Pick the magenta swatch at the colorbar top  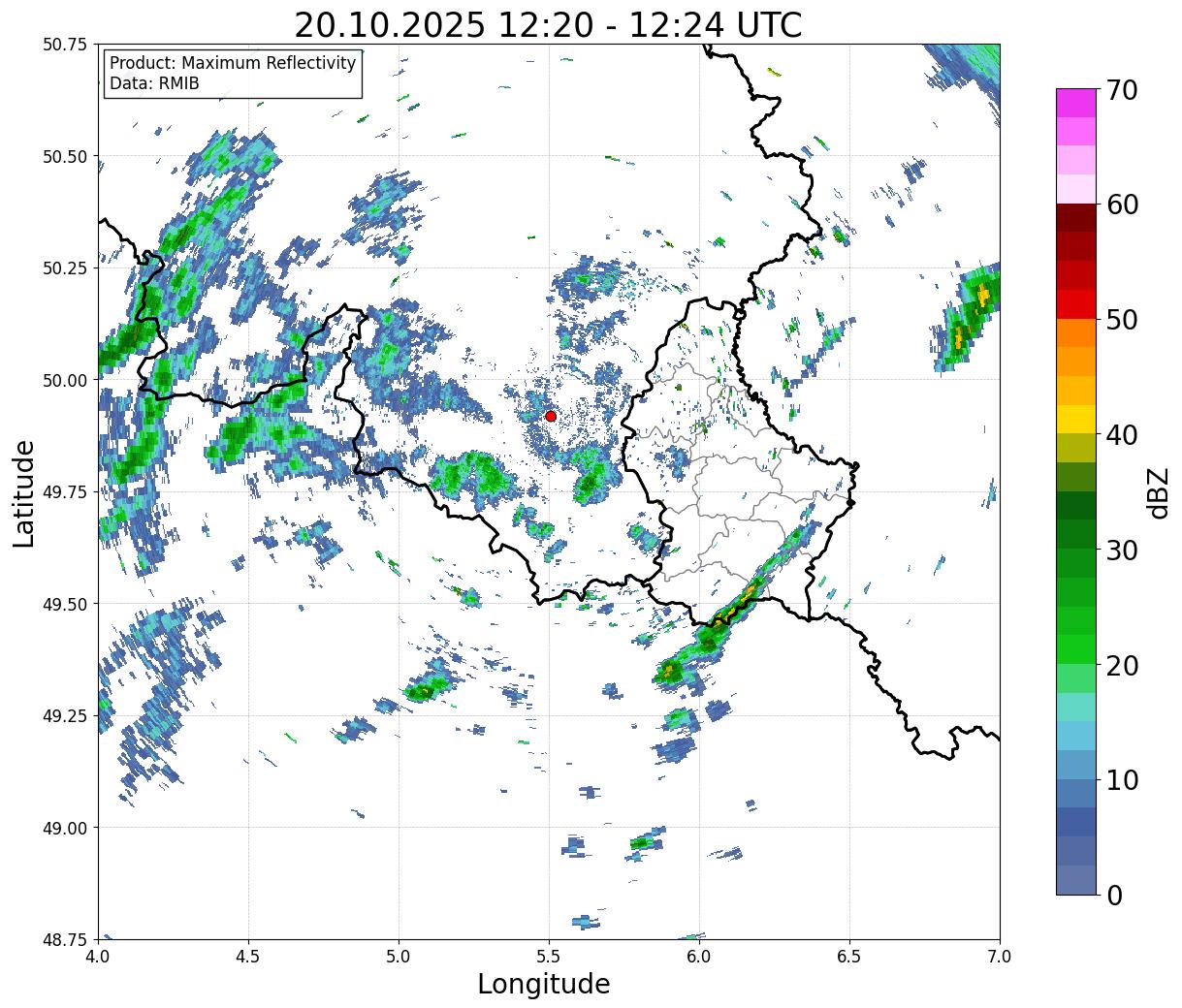[x=1076, y=103]
